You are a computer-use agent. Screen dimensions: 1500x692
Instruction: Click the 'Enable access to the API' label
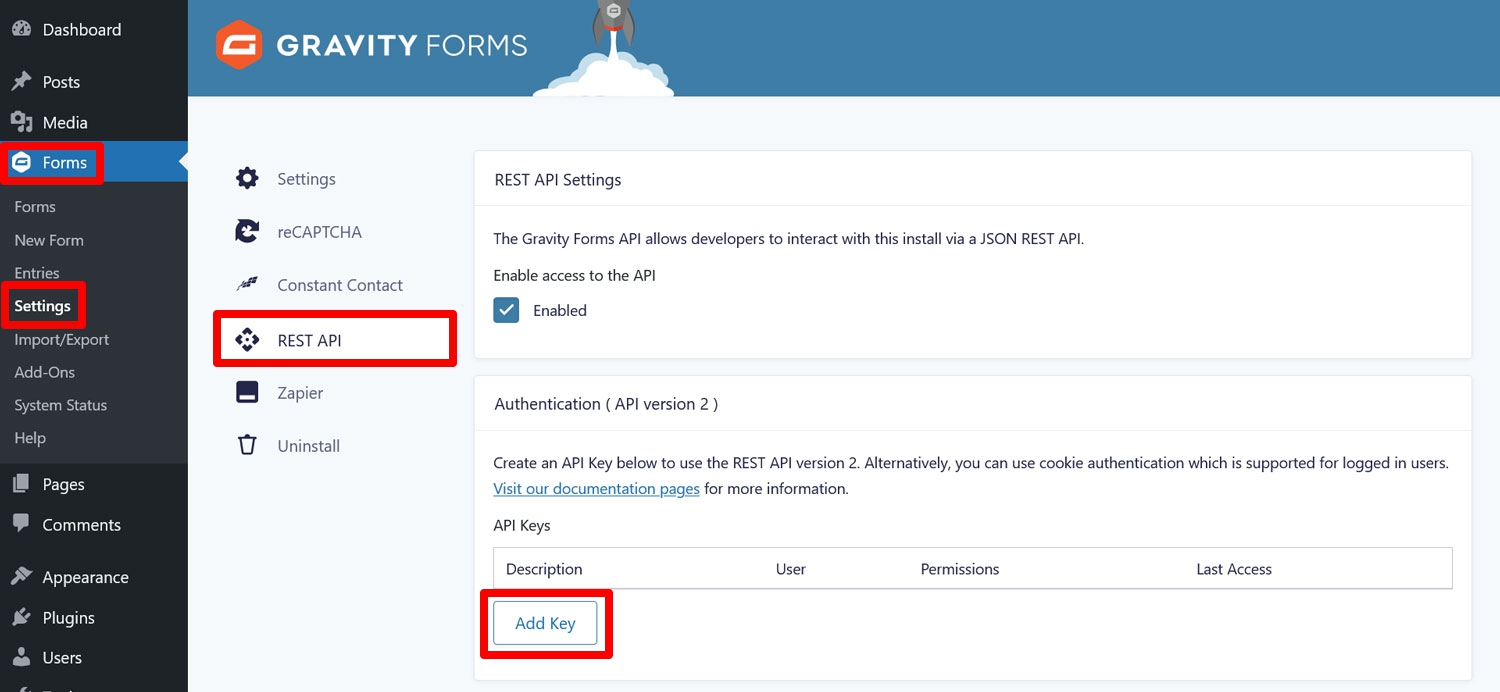click(575, 275)
